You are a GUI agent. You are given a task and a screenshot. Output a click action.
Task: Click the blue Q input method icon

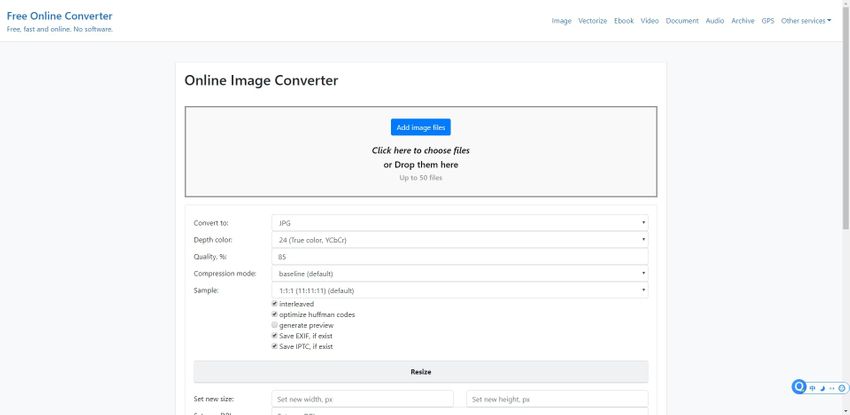(x=799, y=387)
